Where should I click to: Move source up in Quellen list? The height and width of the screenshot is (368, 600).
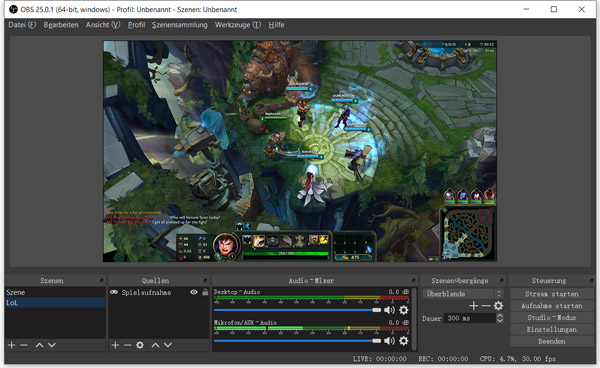[x=155, y=345]
